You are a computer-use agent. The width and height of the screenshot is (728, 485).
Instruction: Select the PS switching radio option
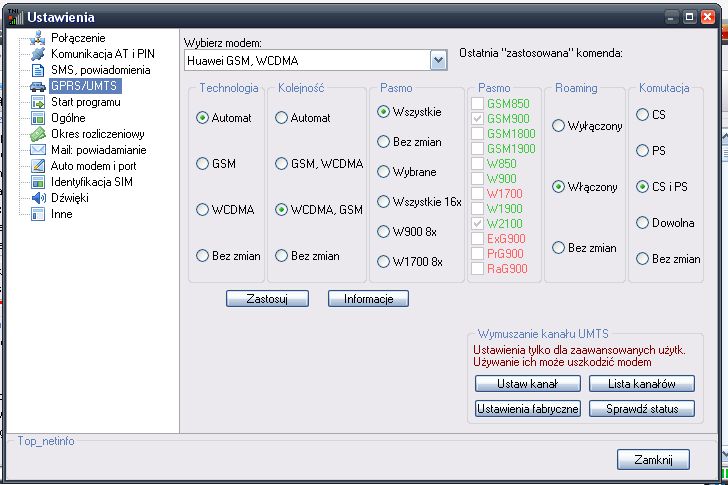click(x=643, y=151)
